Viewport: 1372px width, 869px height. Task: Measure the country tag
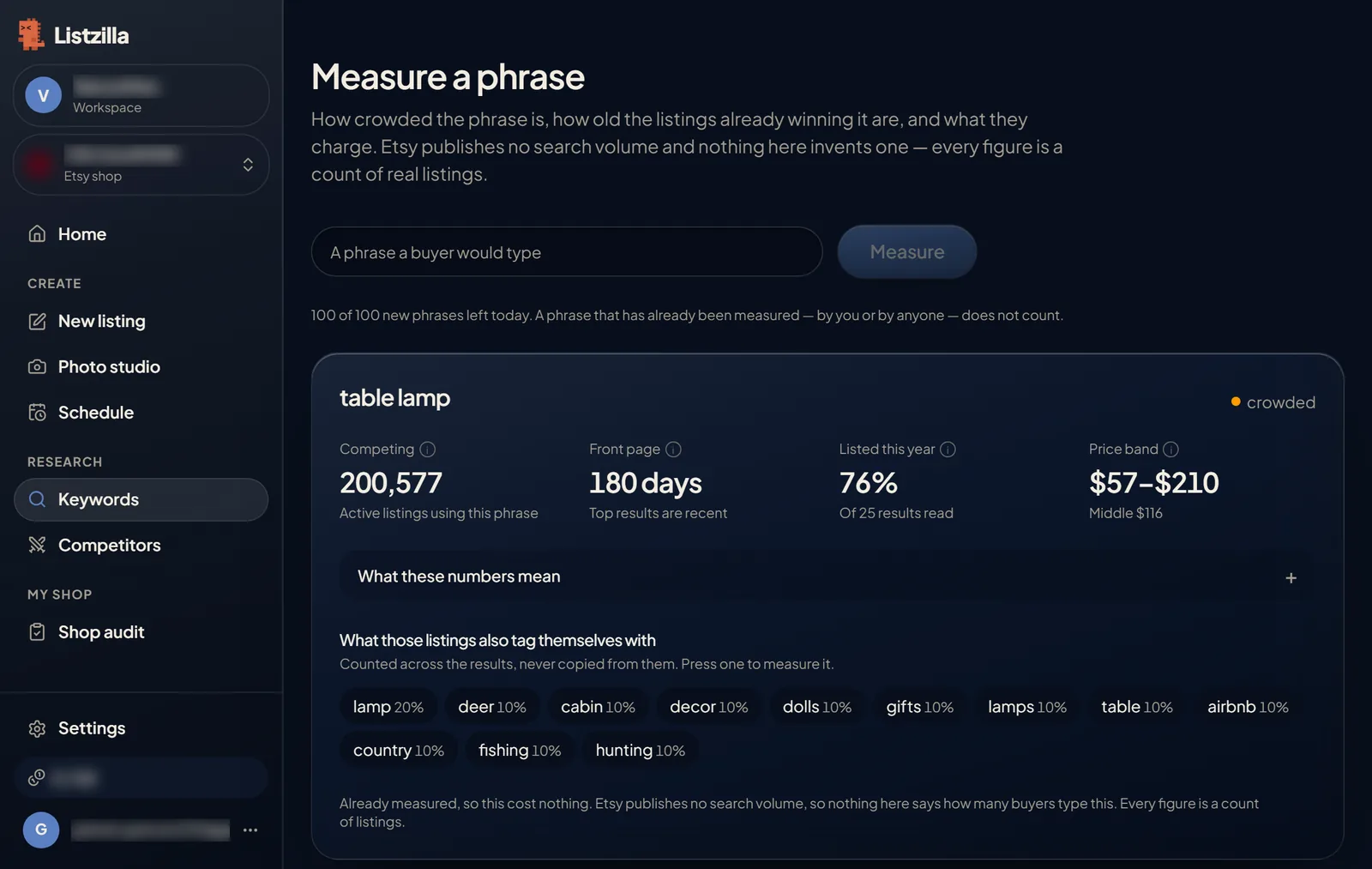(x=399, y=751)
